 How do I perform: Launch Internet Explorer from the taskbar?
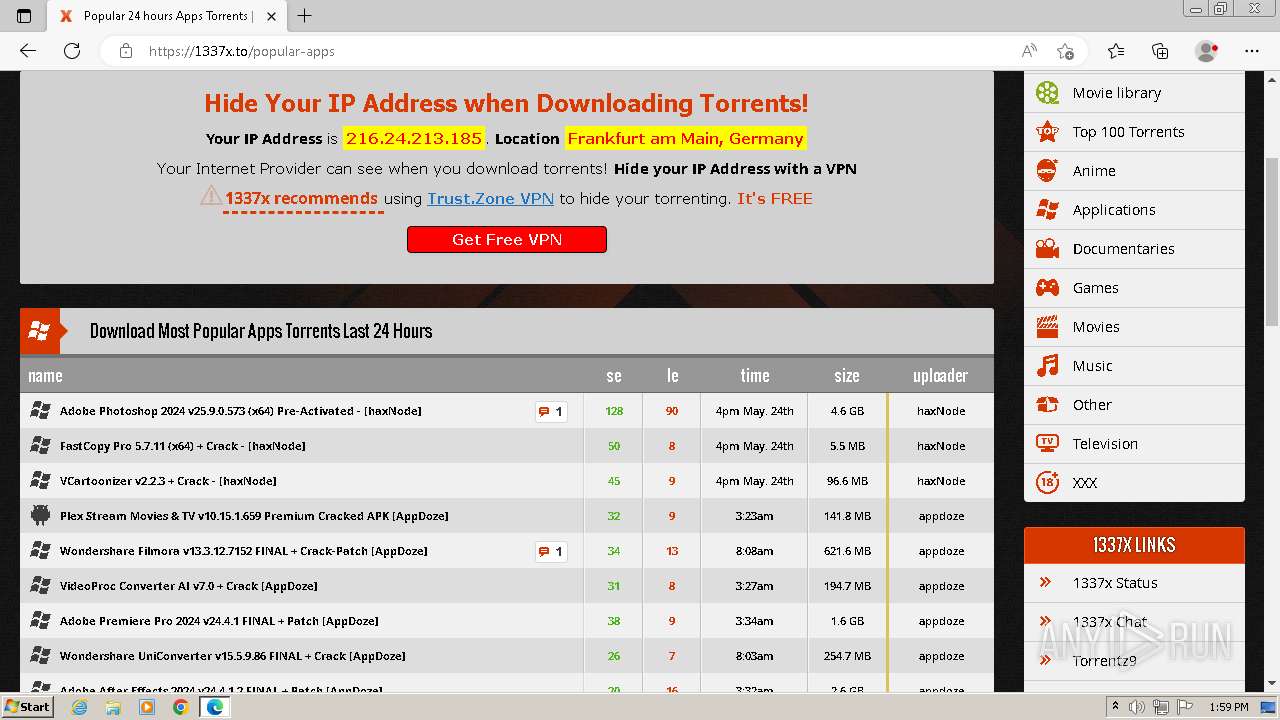pyautogui.click(x=80, y=707)
